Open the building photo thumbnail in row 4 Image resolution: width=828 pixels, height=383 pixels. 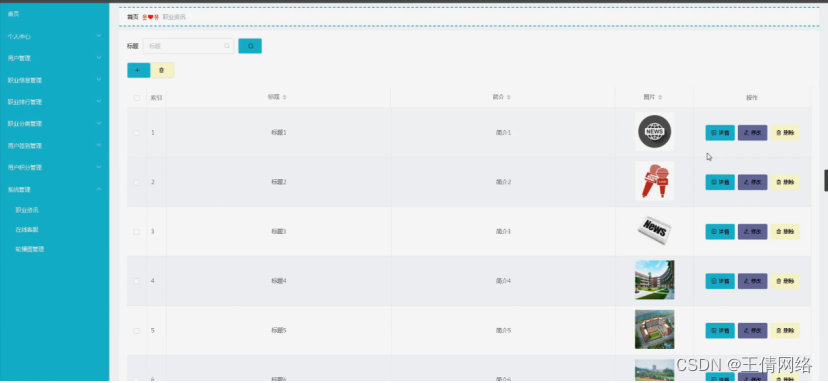point(654,280)
